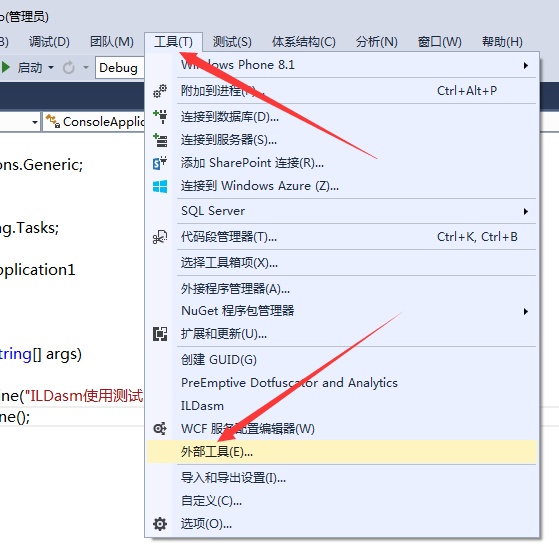559x552 pixels.
Task: Click the Connect to Database plug icon
Action: coord(160,117)
